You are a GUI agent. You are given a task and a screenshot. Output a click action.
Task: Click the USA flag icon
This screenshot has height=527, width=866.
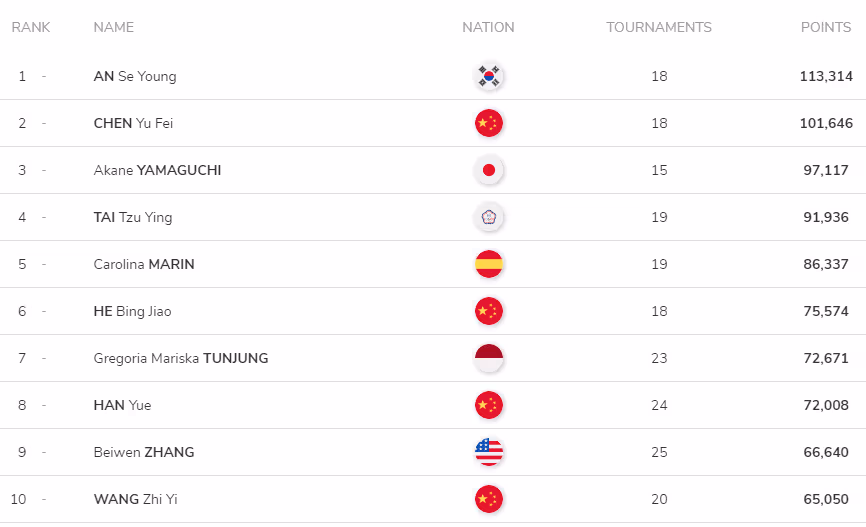coord(489,452)
